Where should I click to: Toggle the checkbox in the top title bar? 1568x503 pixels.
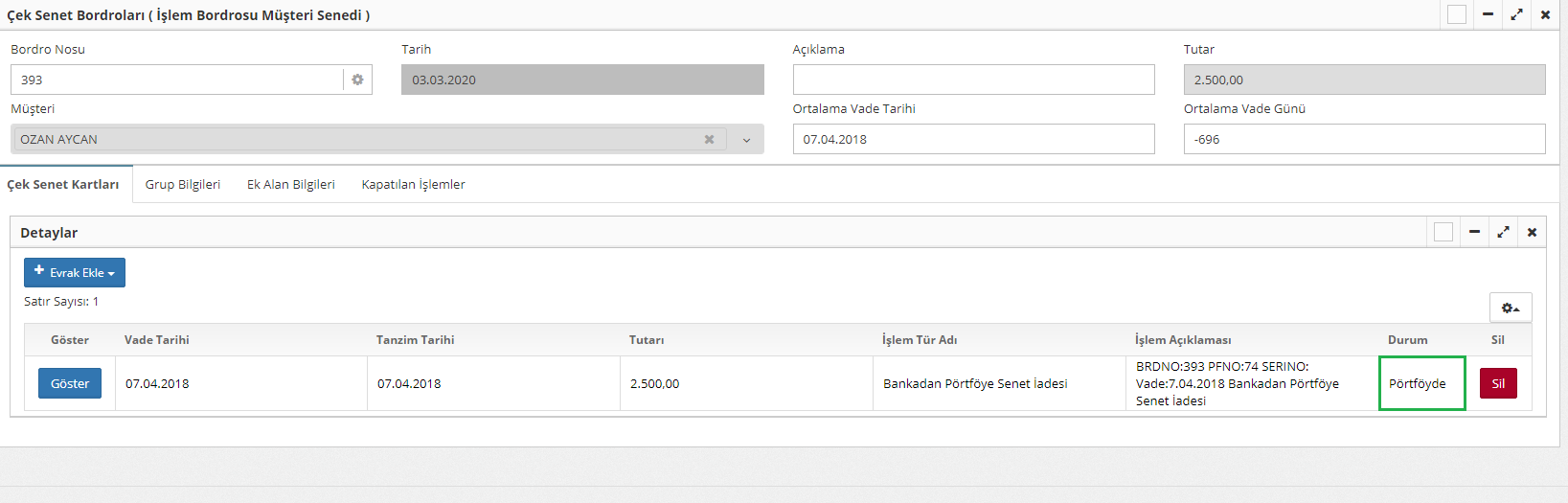(x=1457, y=14)
